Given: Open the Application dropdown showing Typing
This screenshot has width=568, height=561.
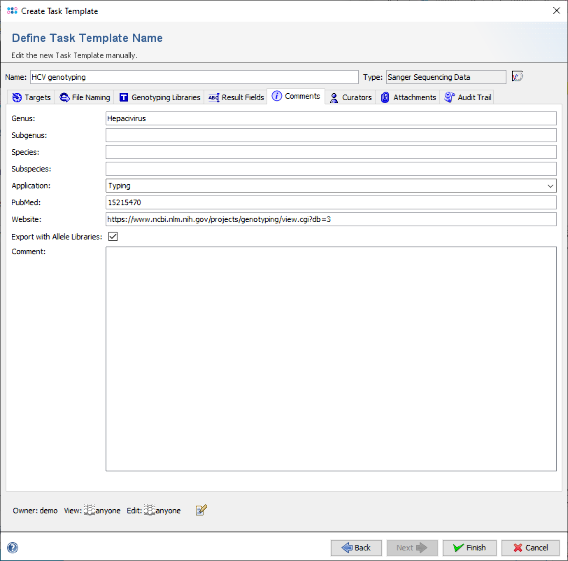Looking at the screenshot, I should click(331, 186).
